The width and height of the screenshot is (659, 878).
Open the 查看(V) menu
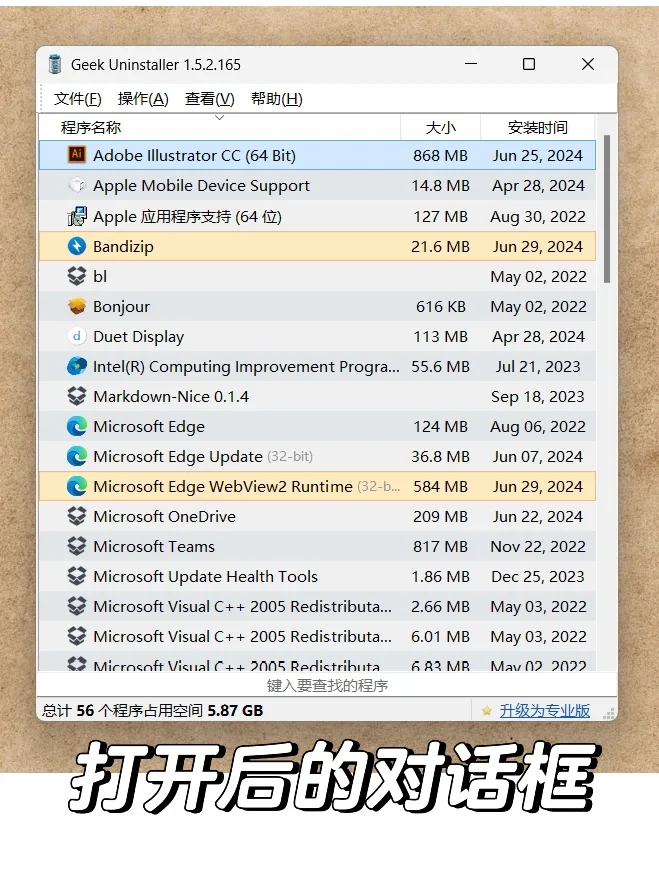[x=209, y=99]
